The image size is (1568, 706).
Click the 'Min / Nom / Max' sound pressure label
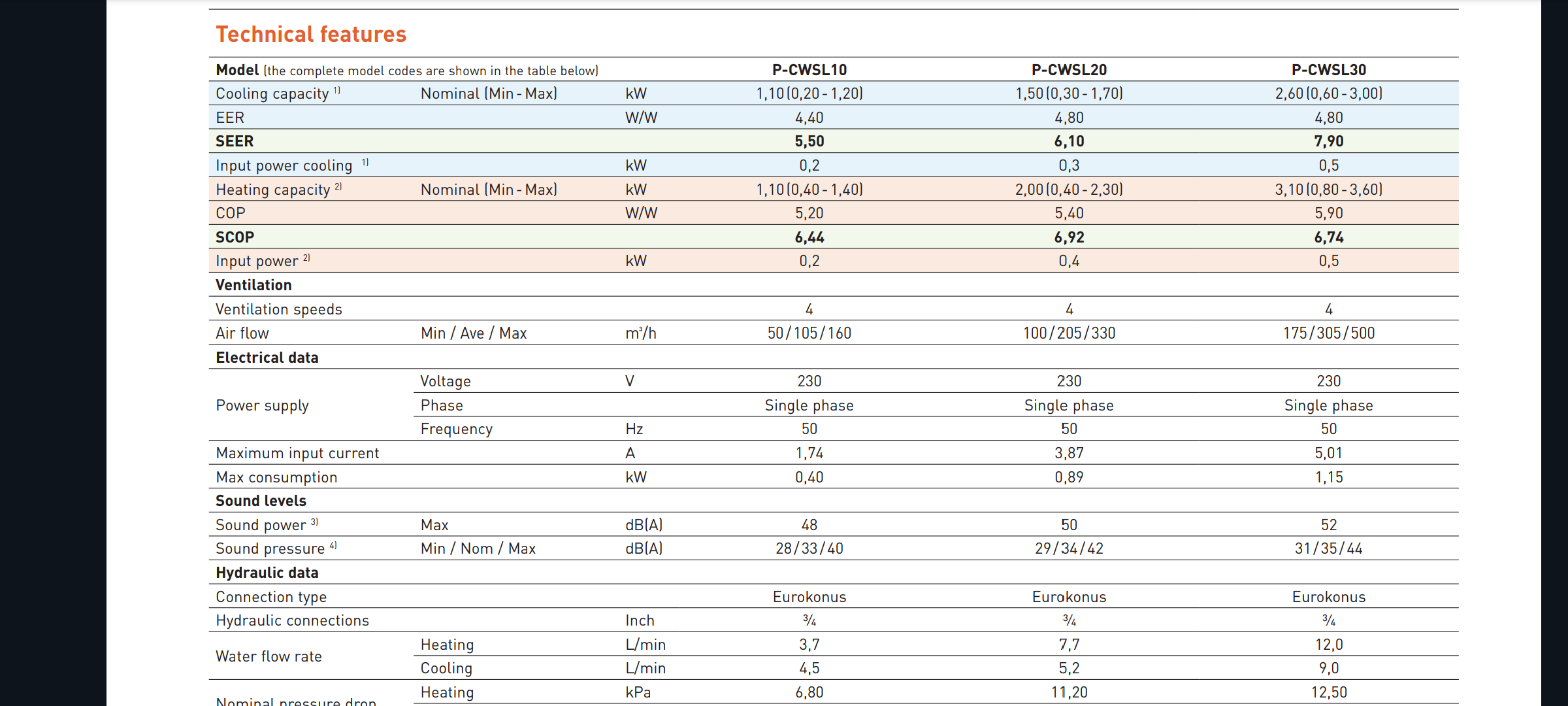tap(478, 548)
